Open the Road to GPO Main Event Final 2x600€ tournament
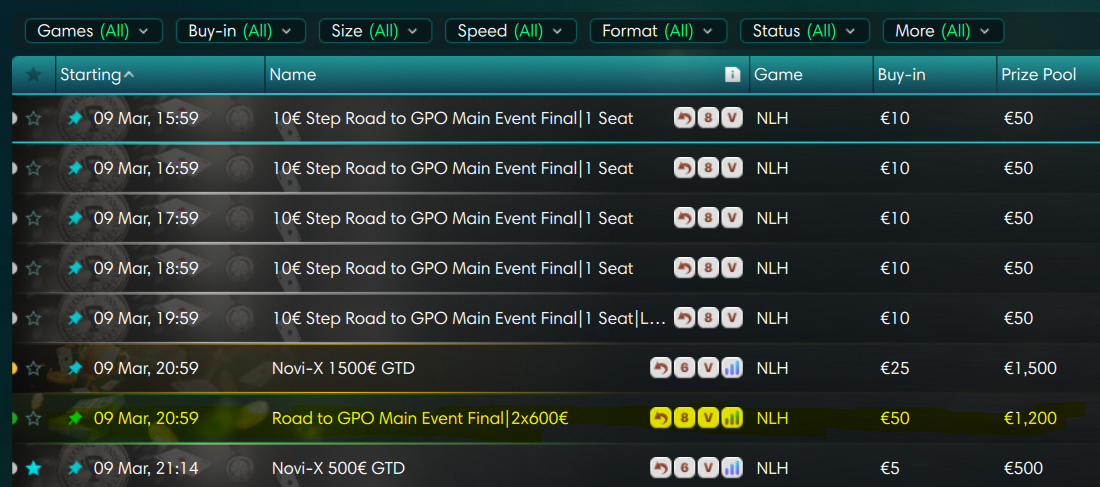The image size is (1100, 487). click(420, 418)
